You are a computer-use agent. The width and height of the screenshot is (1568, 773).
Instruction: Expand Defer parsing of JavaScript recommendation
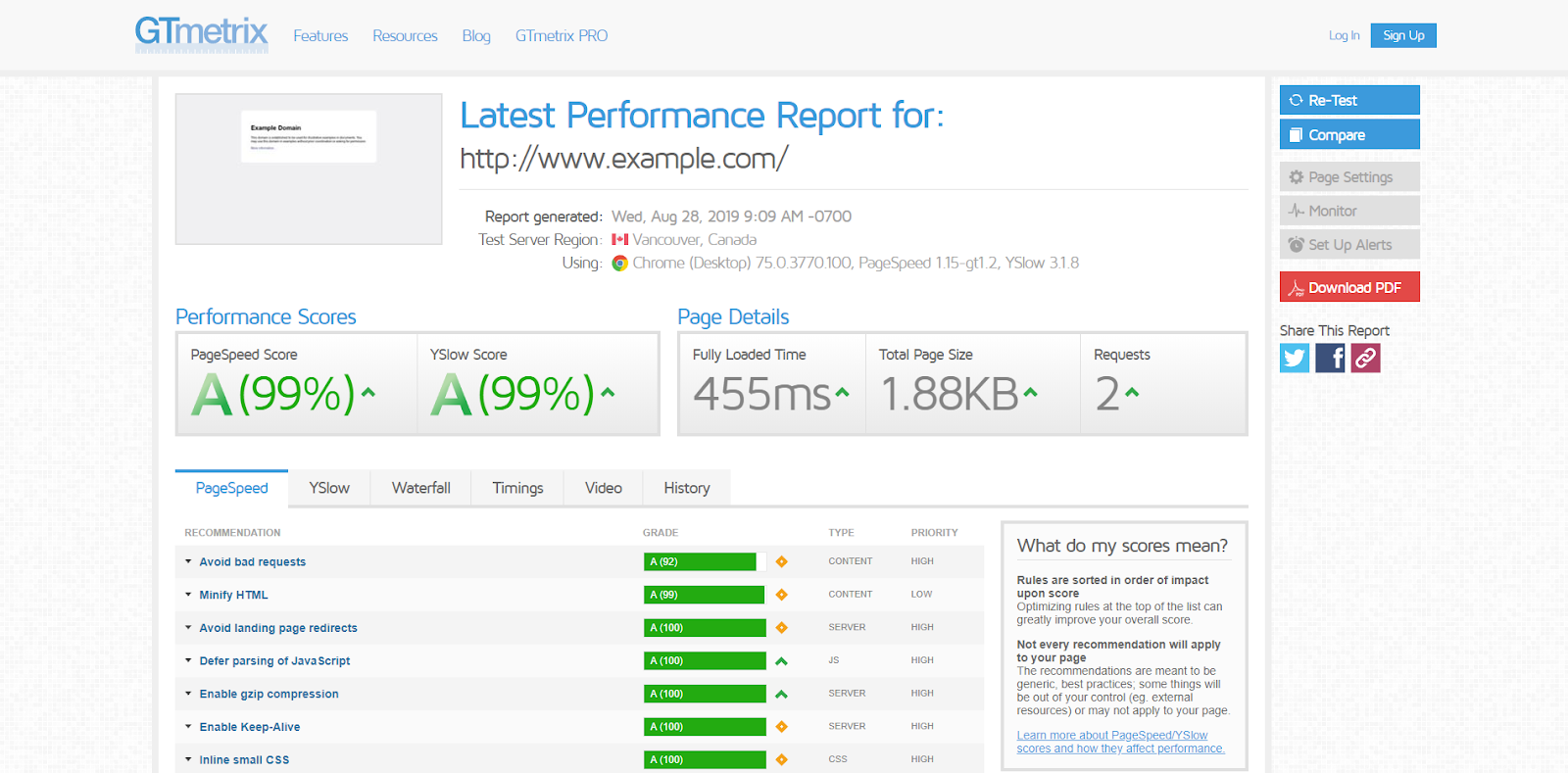(188, 660)
